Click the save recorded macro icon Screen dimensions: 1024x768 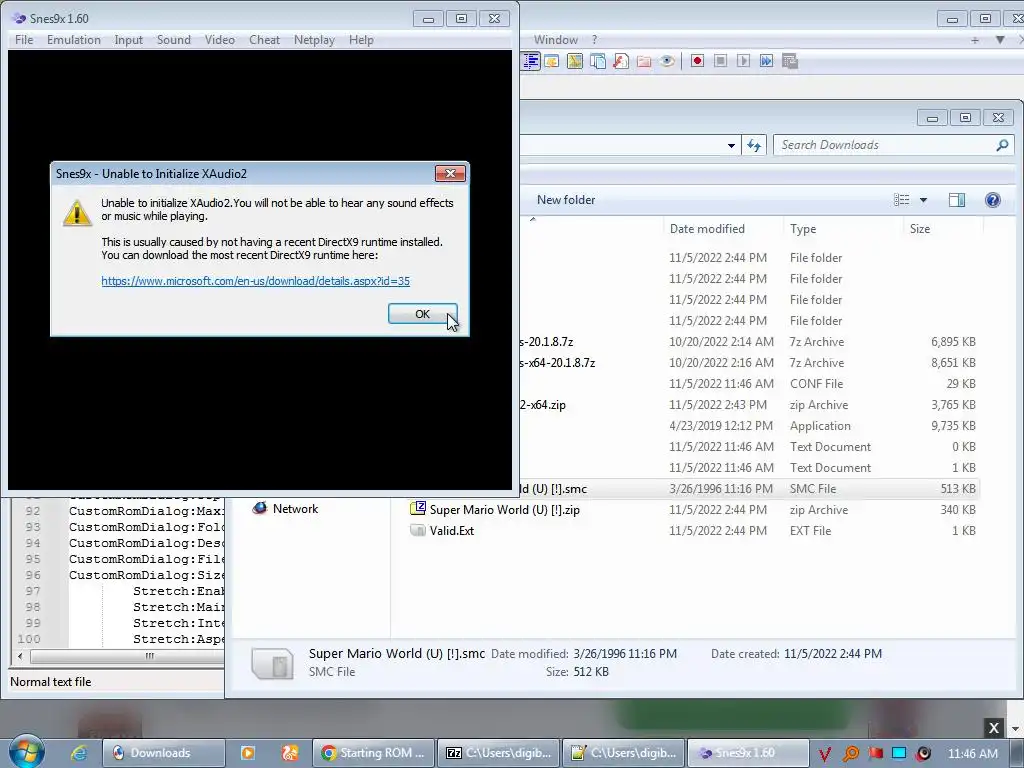coord(790,61)
